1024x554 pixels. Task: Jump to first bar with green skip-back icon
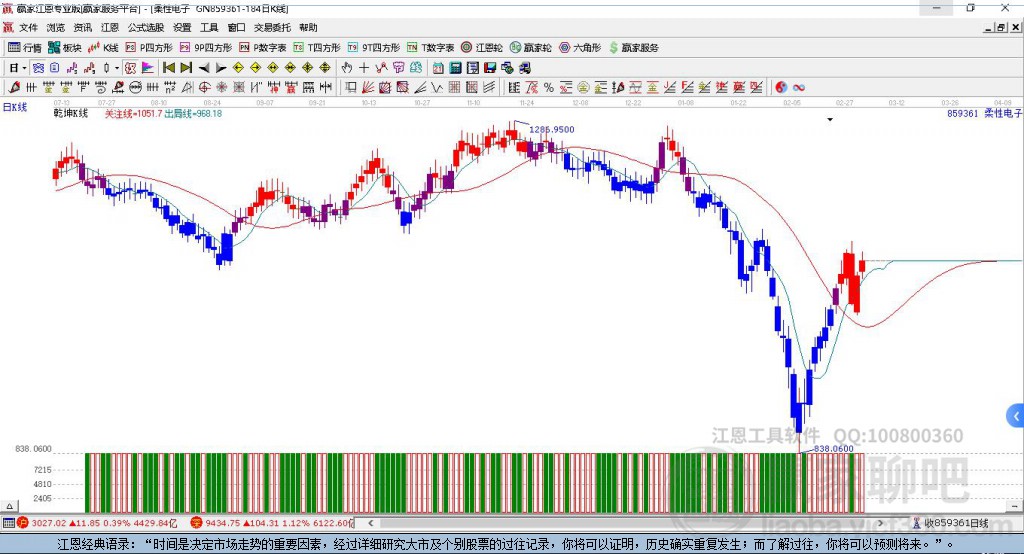(x=169, y=68)
